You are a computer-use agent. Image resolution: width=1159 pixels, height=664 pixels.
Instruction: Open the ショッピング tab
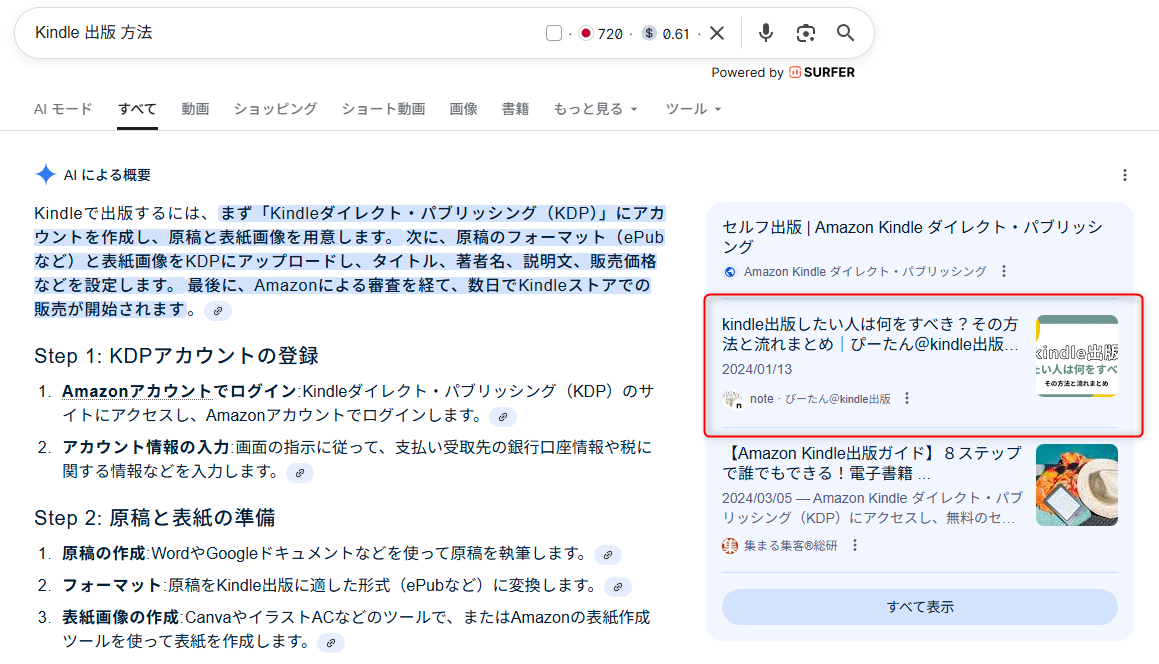coord(275,109)
